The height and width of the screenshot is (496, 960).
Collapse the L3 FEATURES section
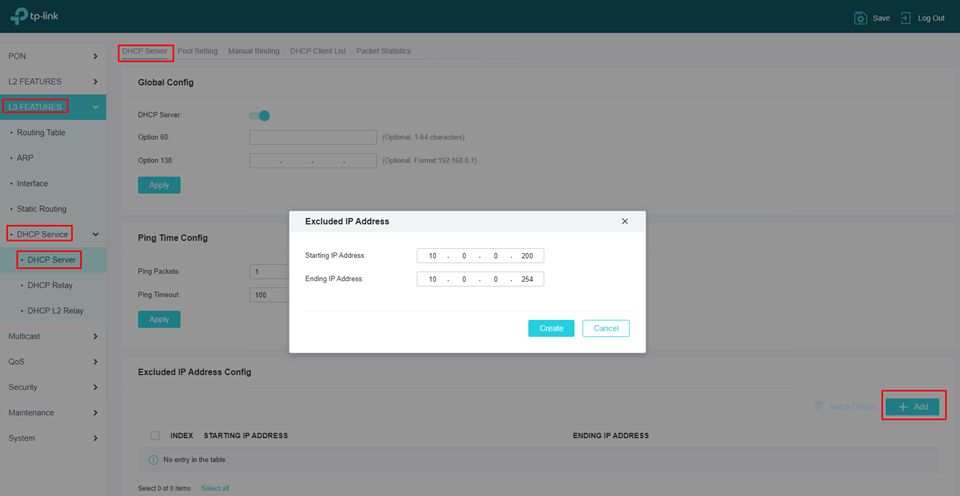click(x=95, y=107)
